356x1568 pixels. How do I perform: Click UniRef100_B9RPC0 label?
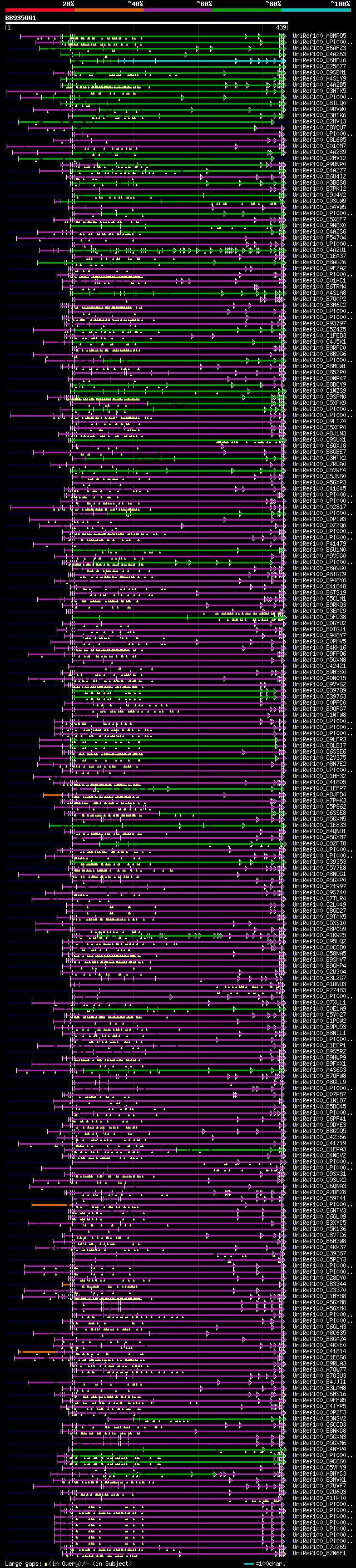319,348
